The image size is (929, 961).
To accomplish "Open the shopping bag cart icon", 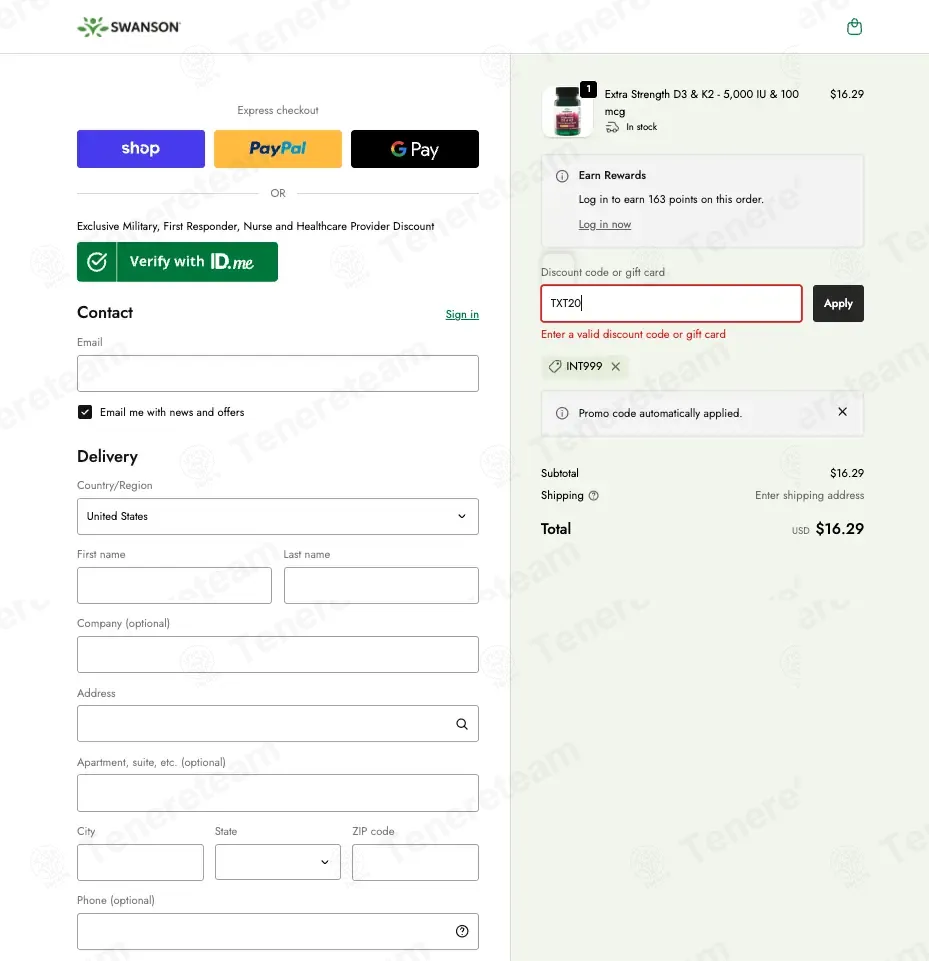I will click(854, 27).
